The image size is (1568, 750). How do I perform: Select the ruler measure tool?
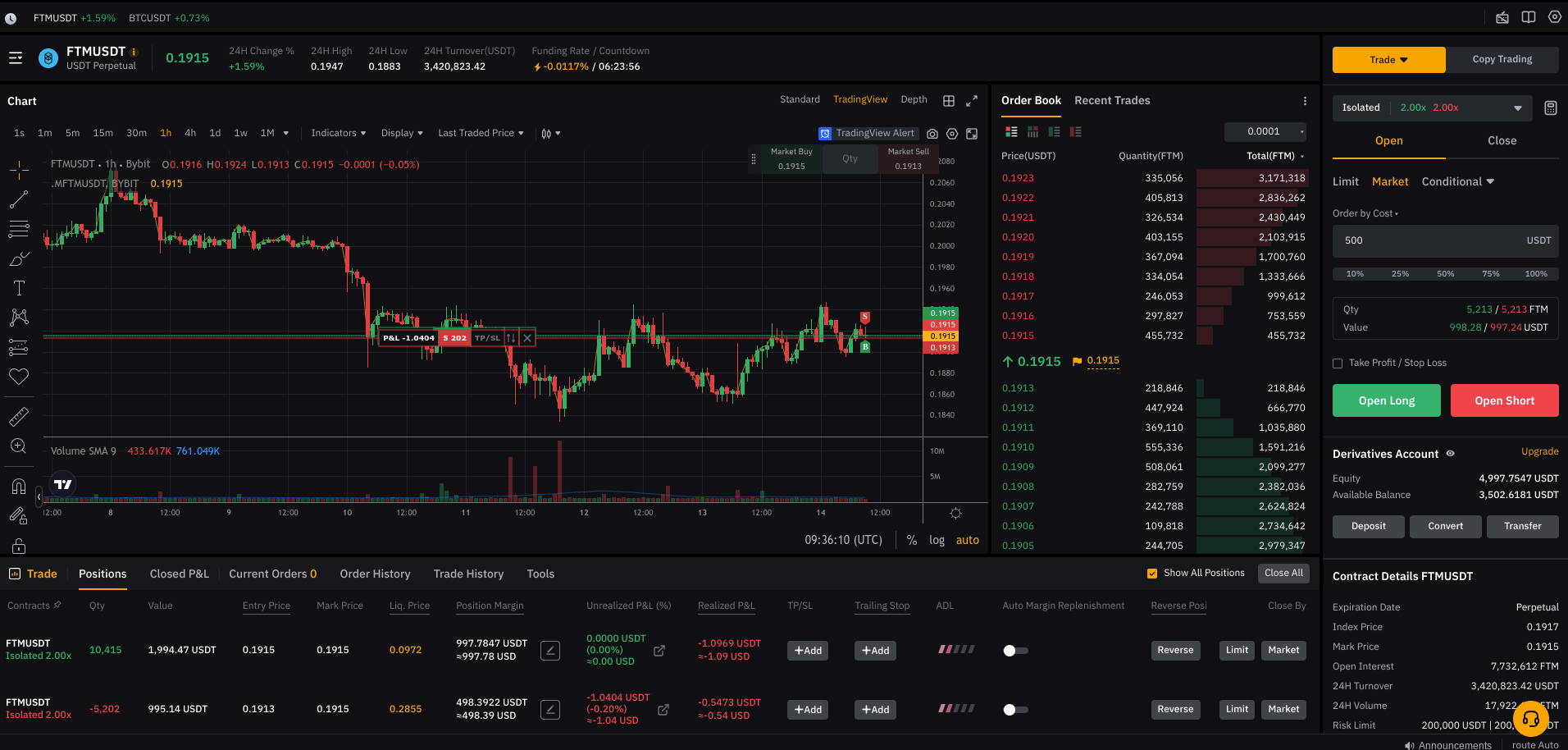coord(19,417)
